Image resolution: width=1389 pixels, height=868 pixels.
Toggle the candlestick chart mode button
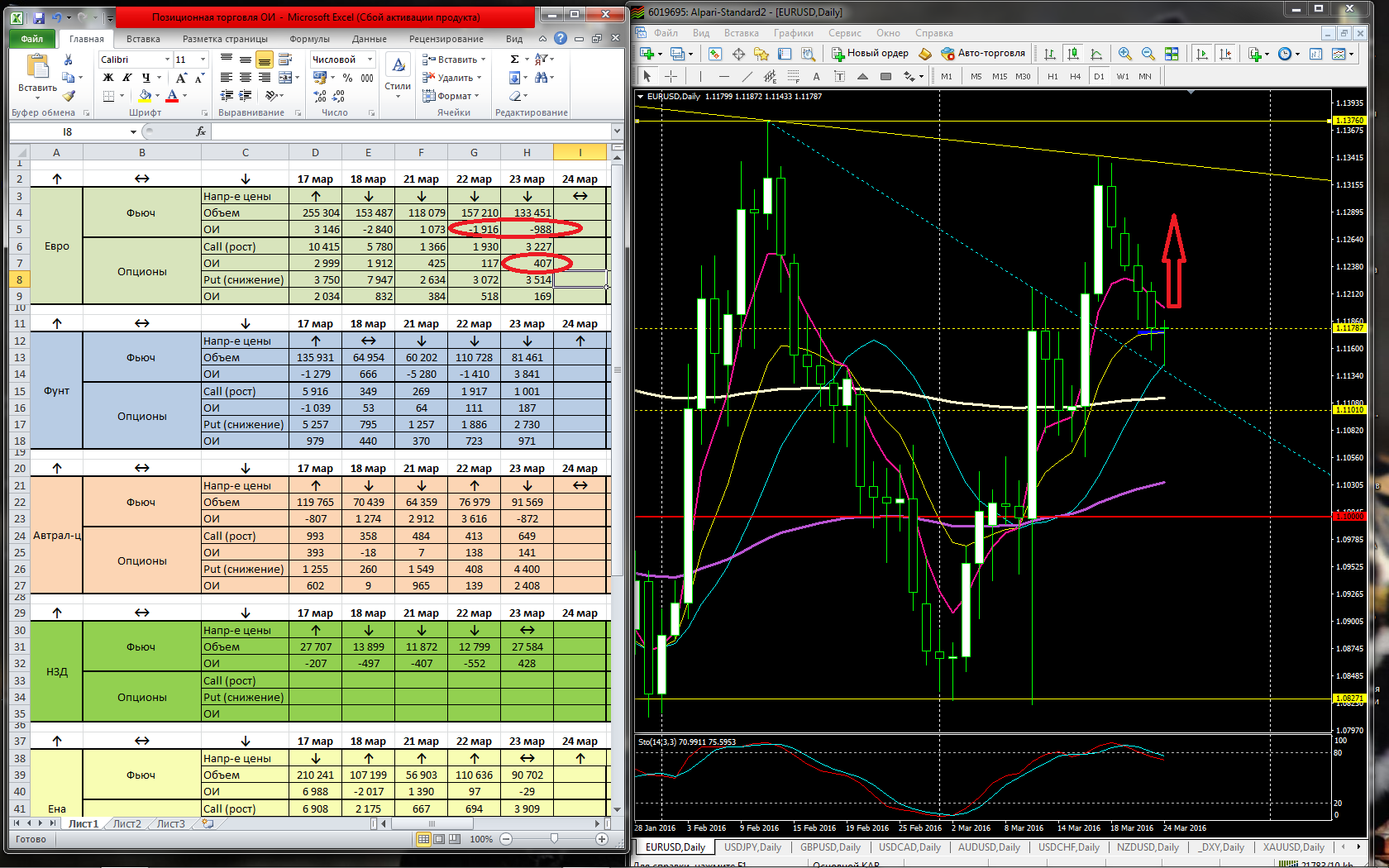coord(1073,54)
